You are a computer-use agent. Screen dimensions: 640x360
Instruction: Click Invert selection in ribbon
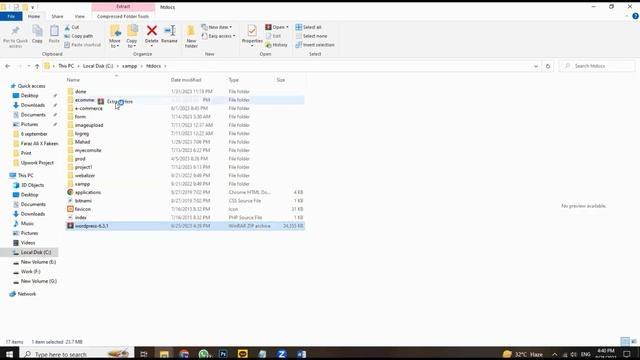[x=315, y=45]
